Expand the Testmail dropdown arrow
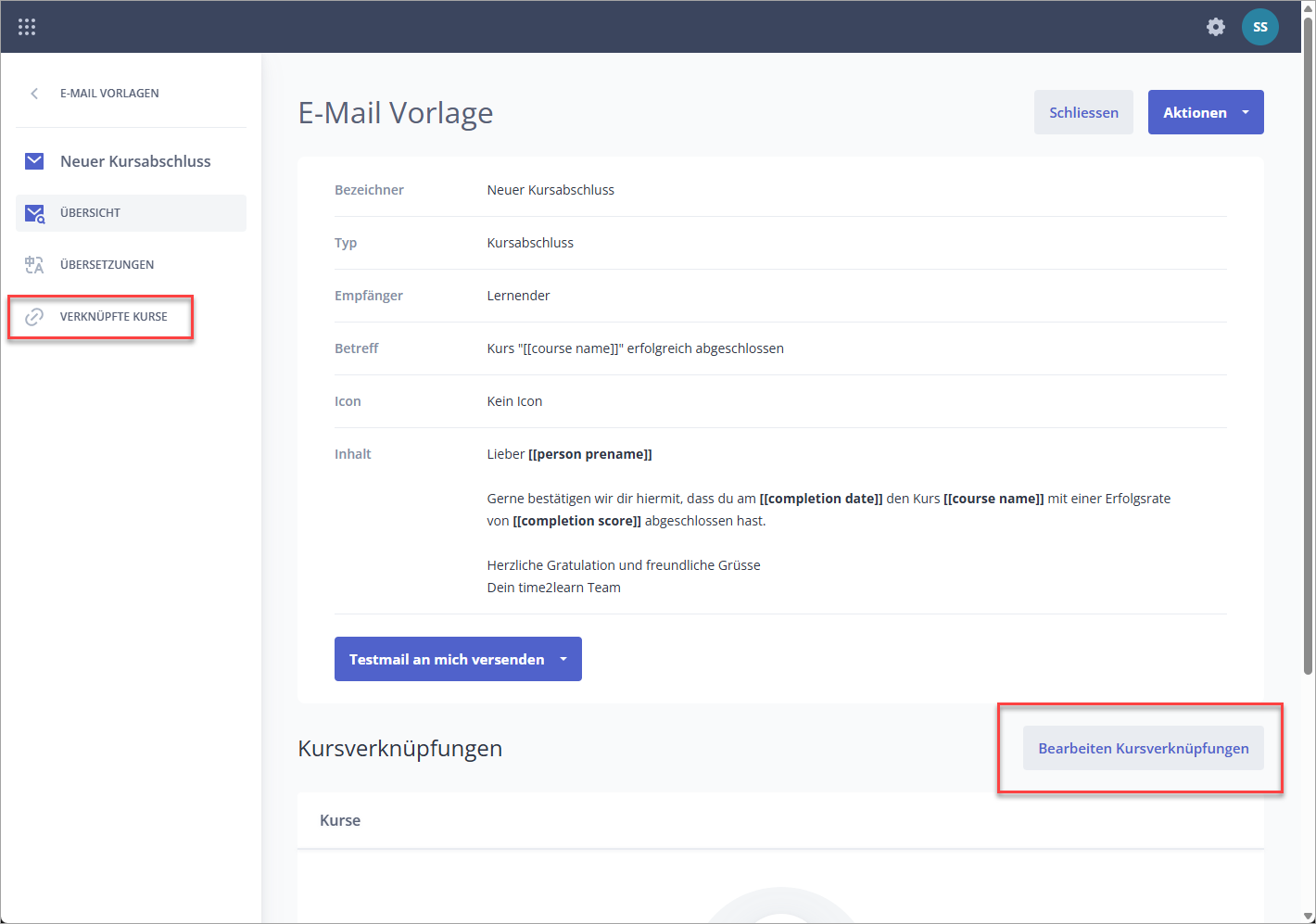 coord(563,660)
